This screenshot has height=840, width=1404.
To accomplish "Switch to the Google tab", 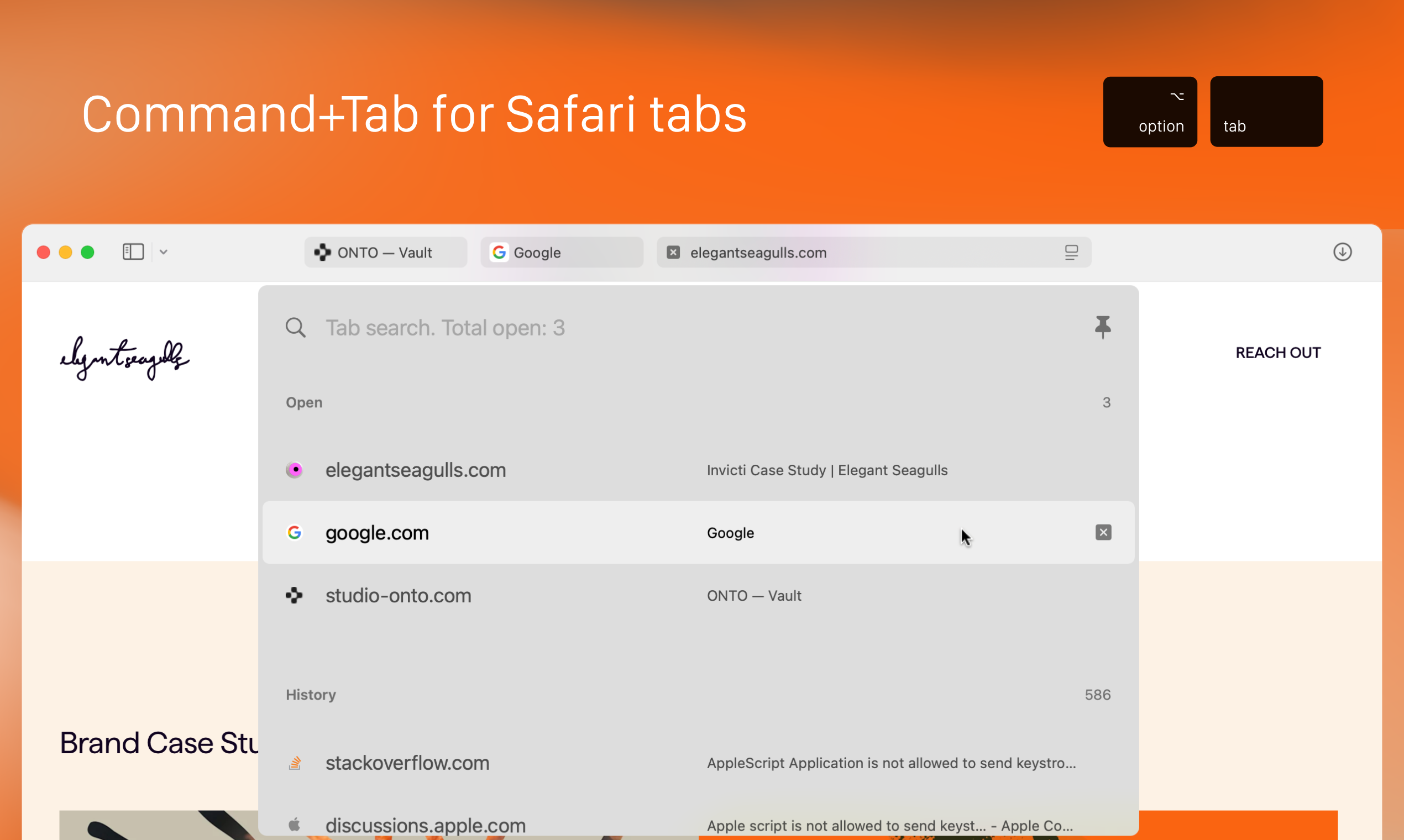I will pyautogui.click(x=562, y=252).
